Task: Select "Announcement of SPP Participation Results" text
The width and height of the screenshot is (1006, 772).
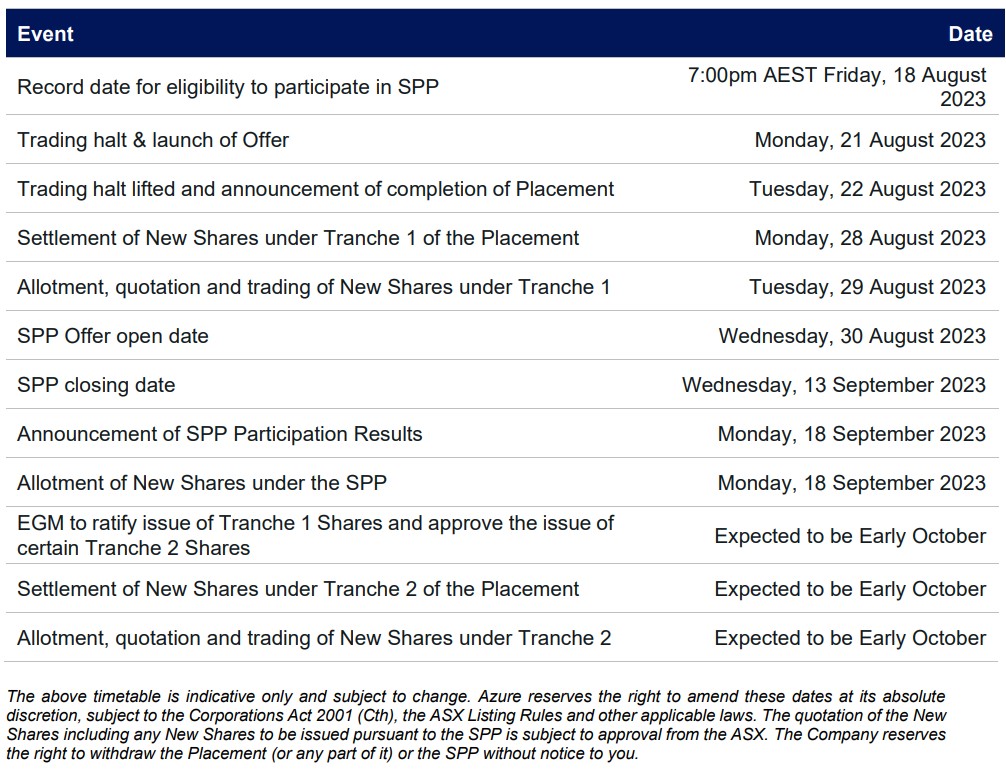Action: point(220,434)
